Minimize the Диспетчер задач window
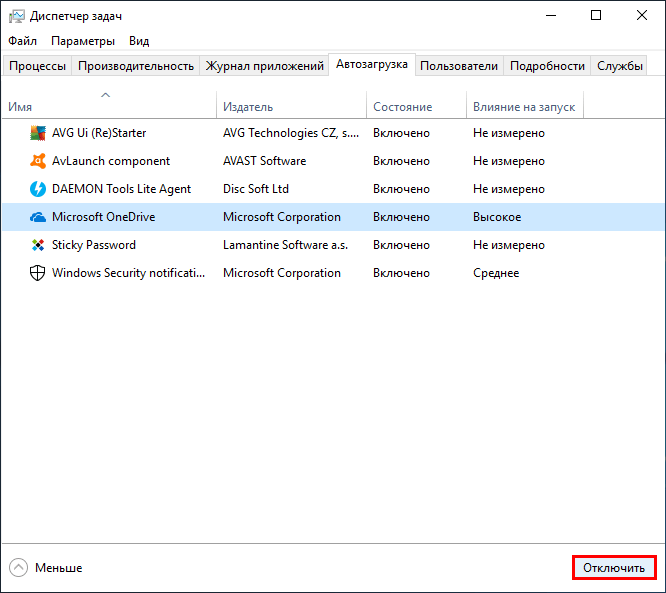The image size is (666, 593). click(551, 16)
